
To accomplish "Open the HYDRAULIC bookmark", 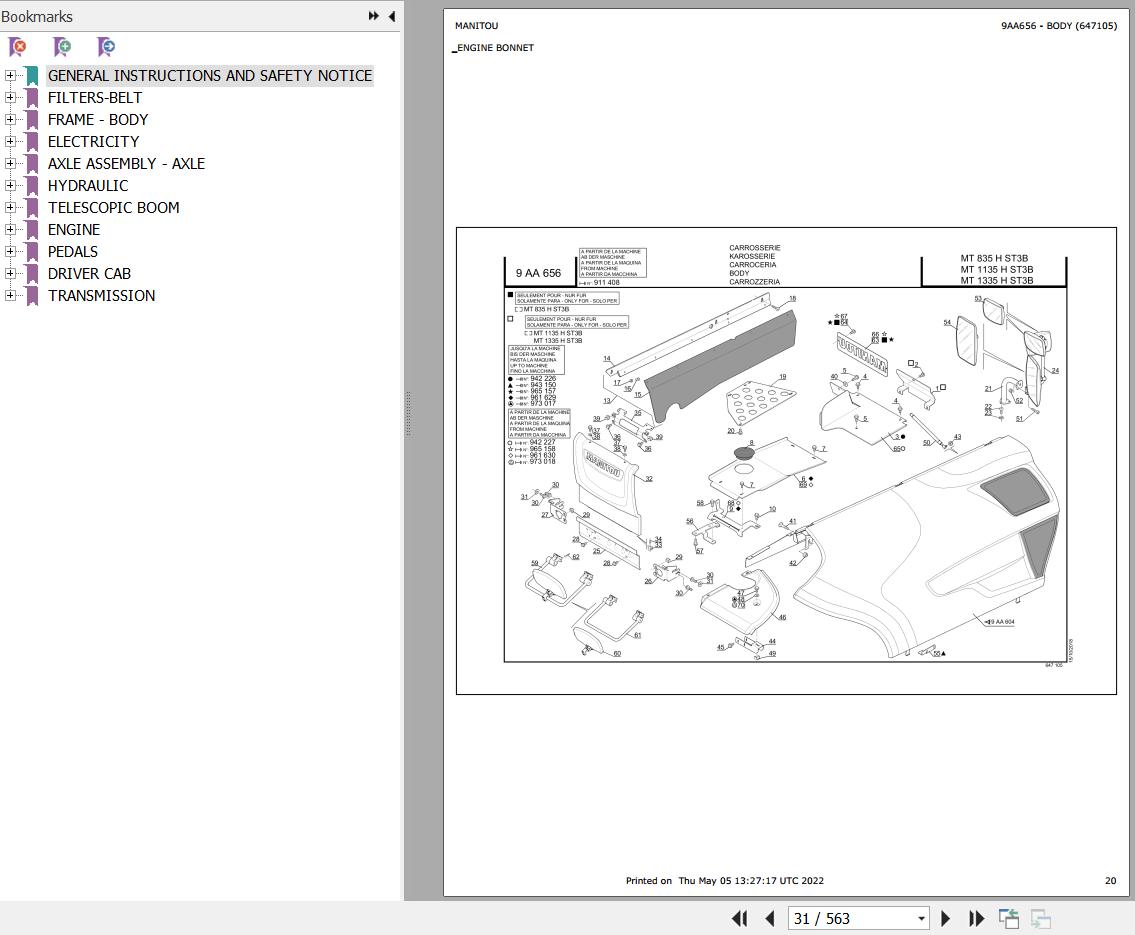I will (88, 186).
